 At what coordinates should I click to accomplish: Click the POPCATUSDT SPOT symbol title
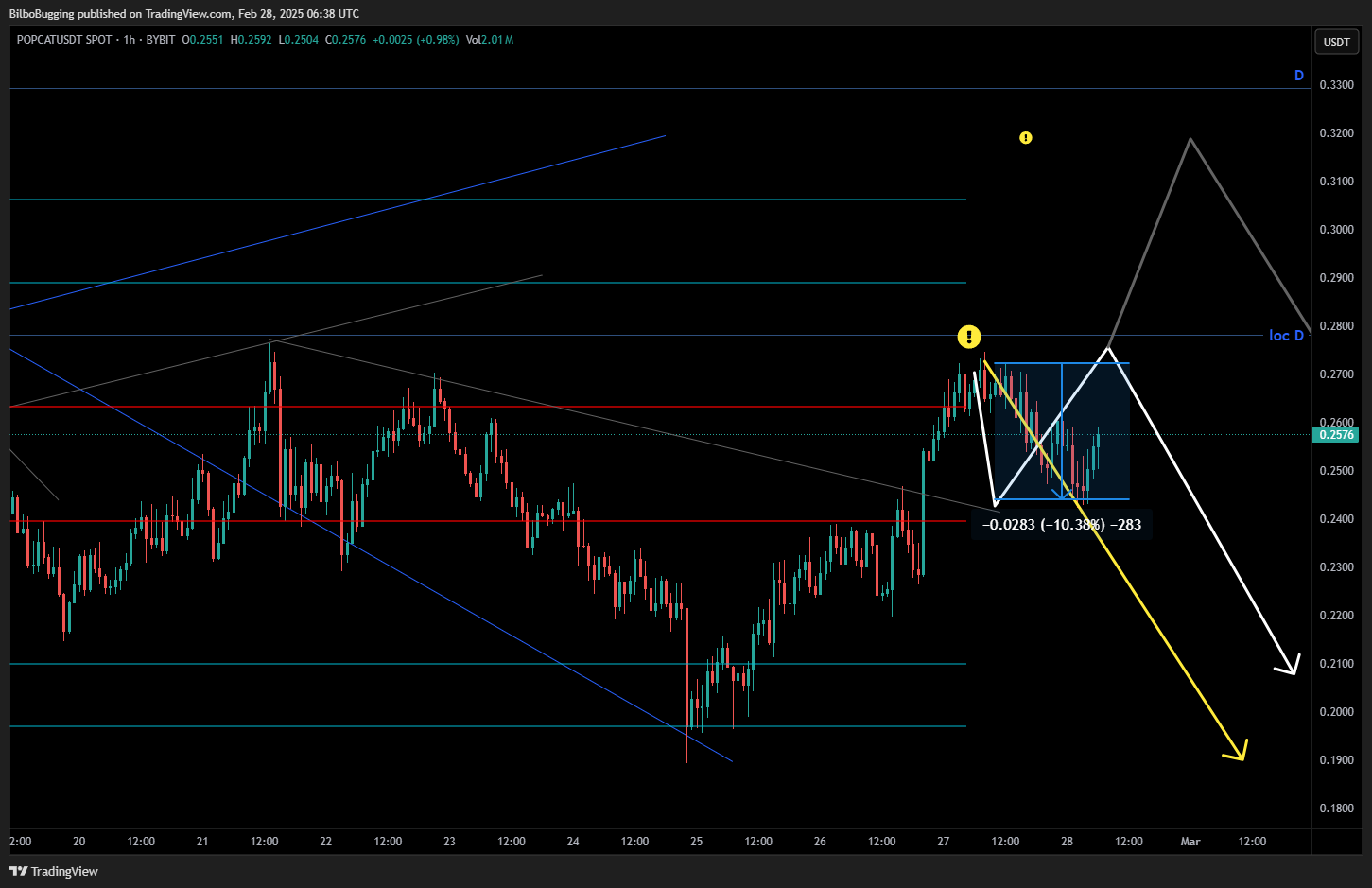point(64,40)
